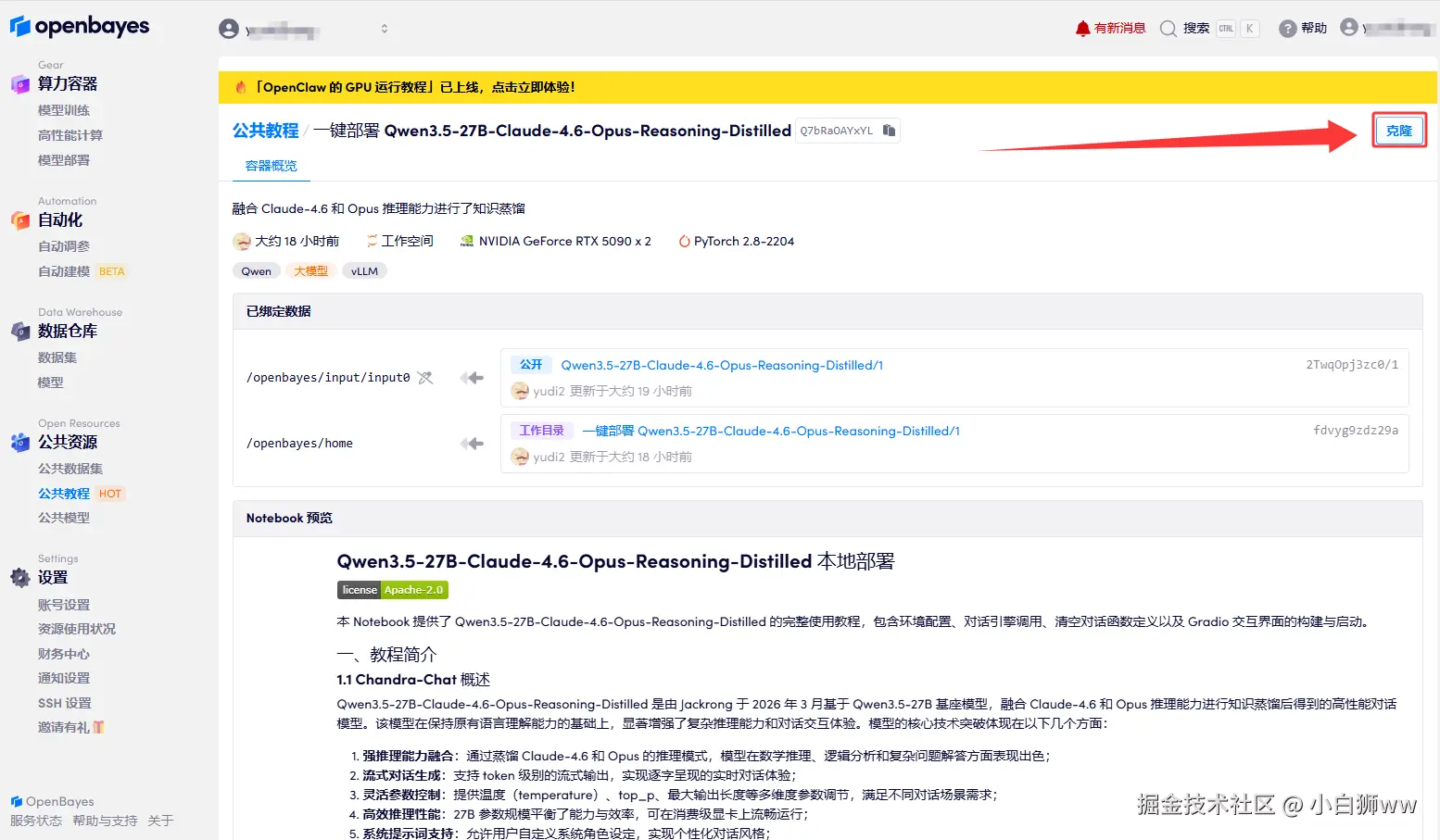Image resolution: width=1440 pixels, height=840 pixels.
Task: Open 模型 under 数据仓库
Action: point(51,382)
